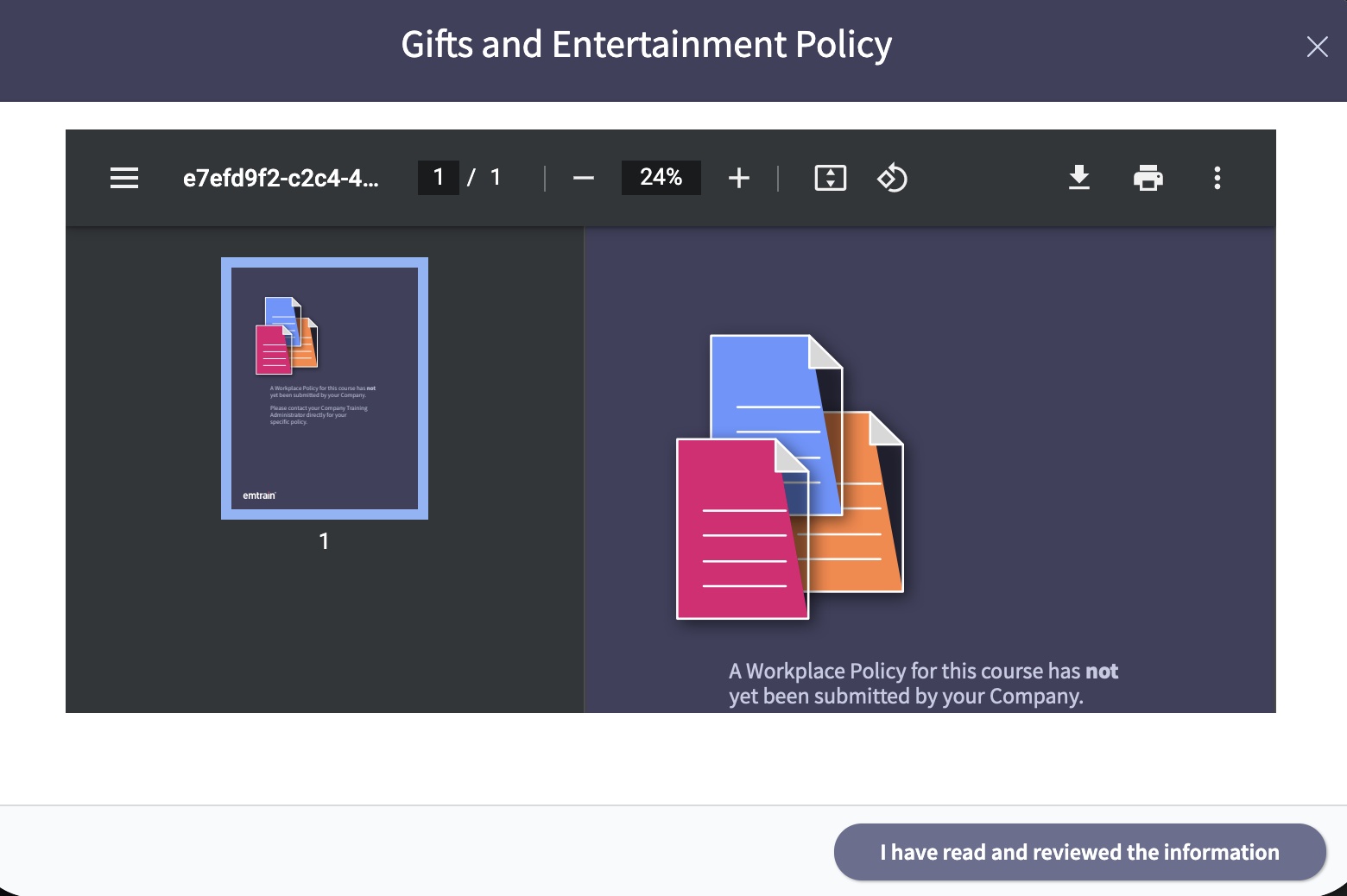Click the fit to page icon

[831, 178]
